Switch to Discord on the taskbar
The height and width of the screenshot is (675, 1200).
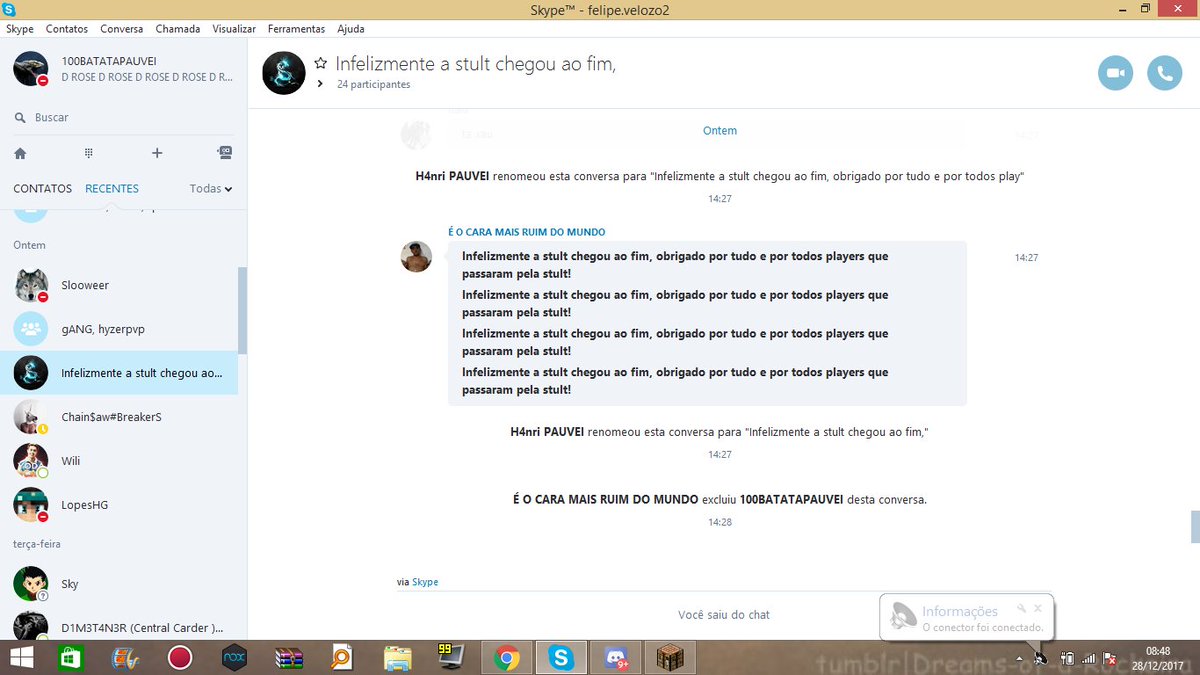[x=615, y=658]
